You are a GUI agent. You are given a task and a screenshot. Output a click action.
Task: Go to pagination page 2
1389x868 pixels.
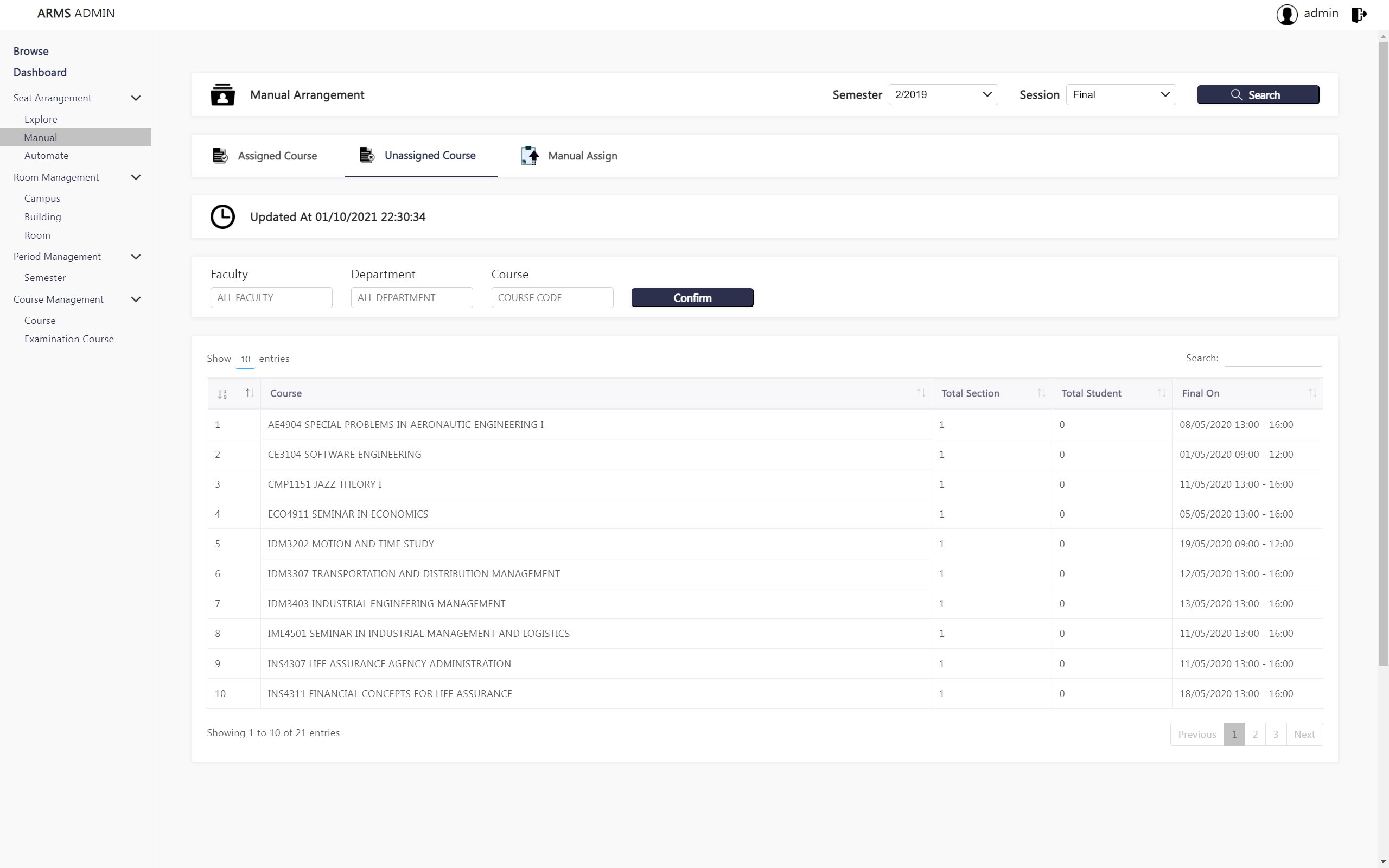click(x=1254, y=734)
